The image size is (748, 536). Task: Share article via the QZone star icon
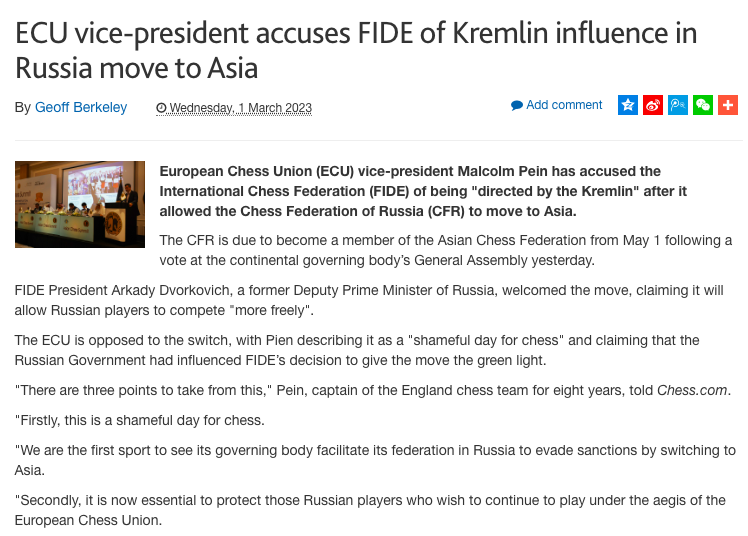click(627, 105)
